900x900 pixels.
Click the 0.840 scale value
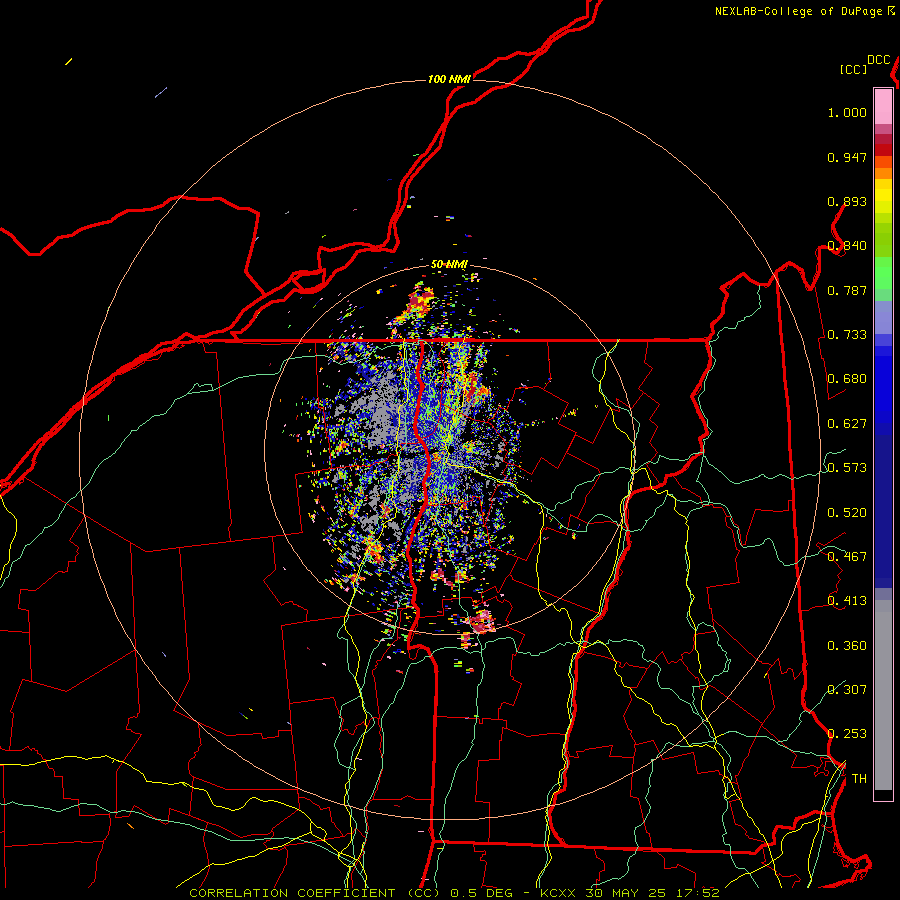pos(847,246)
